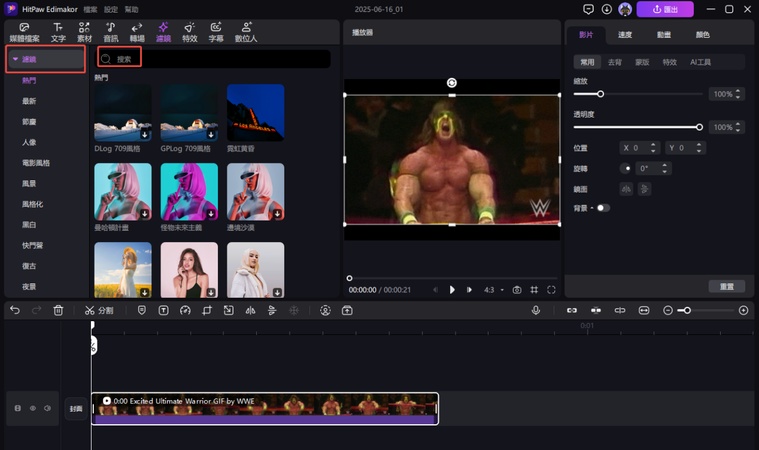Click the 檔案 file menu
The width and height of the screenshot is (759, 450).
[x=90, y=9]
